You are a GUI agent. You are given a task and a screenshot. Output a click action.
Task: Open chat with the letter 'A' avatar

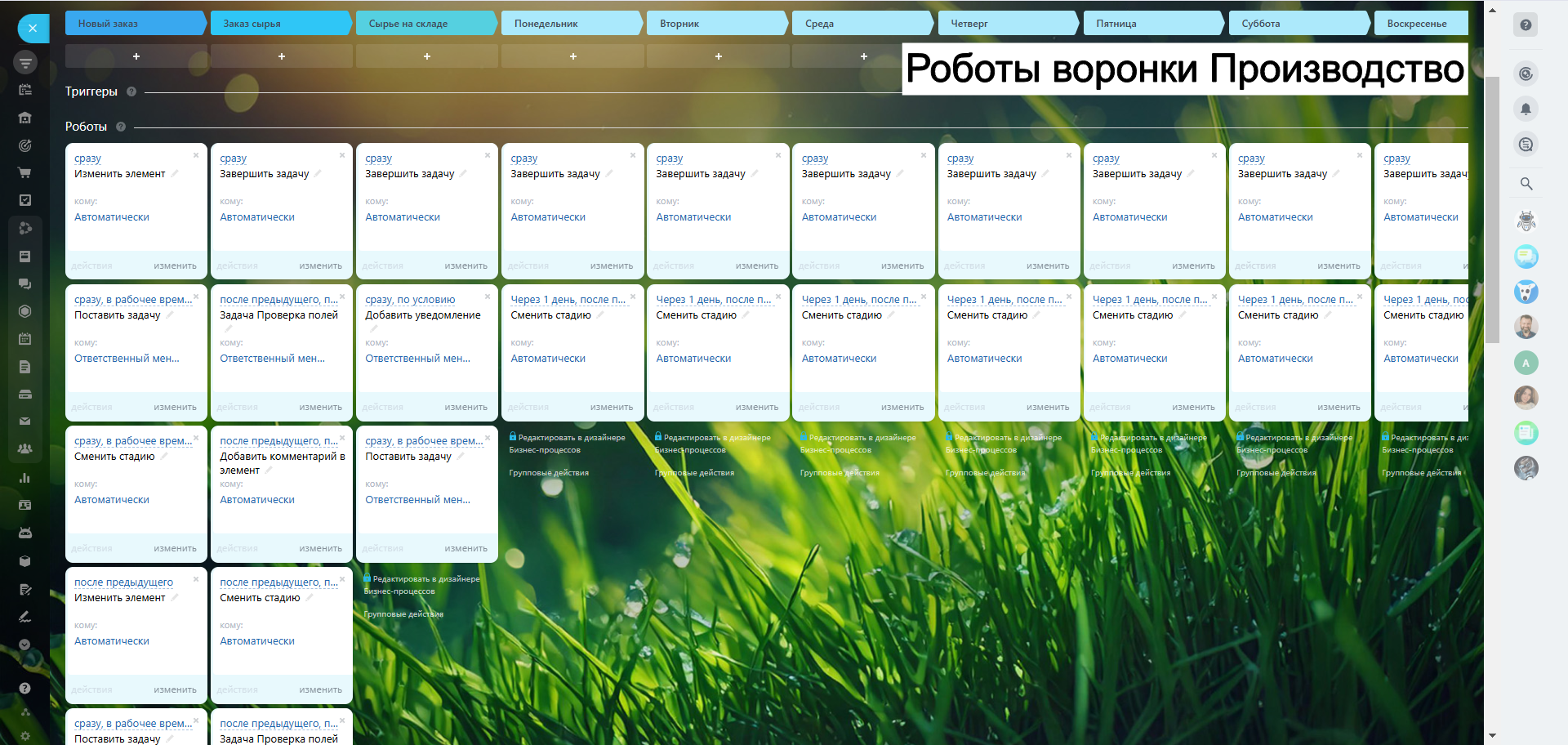pyautogui.click(x=1526, y=363)
